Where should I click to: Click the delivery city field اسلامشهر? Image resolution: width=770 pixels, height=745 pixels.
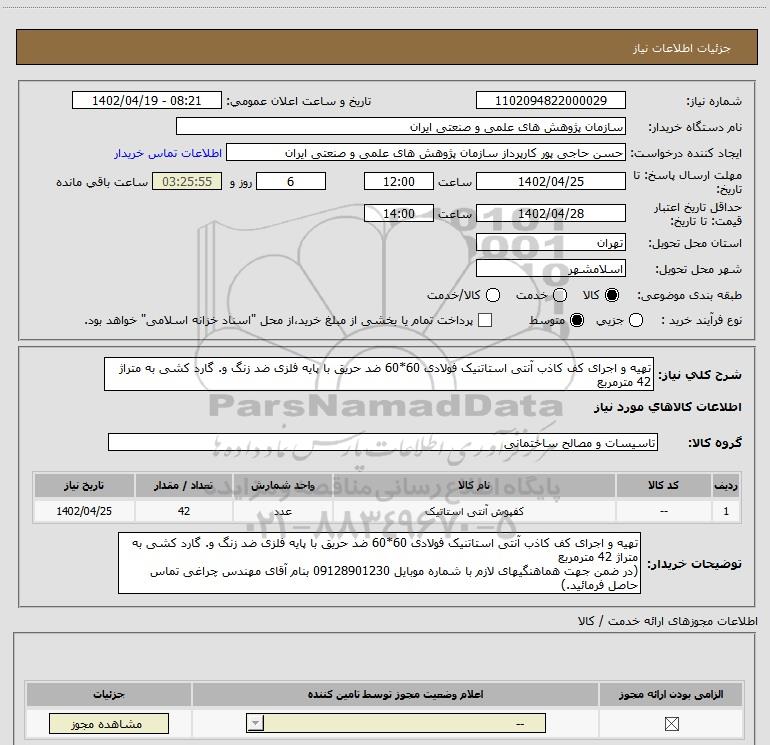(550, 269)
